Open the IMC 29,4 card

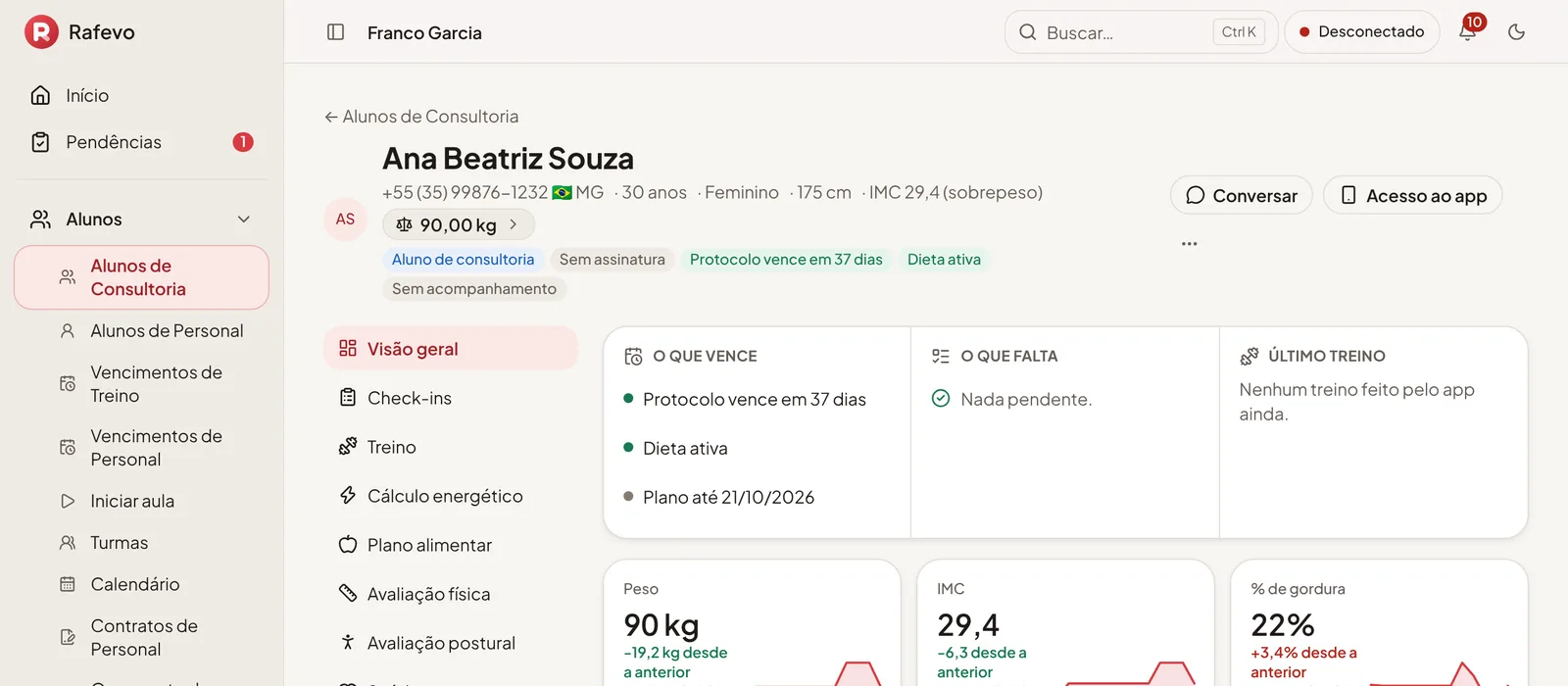pyautogui.click(x=1065, y=623)
